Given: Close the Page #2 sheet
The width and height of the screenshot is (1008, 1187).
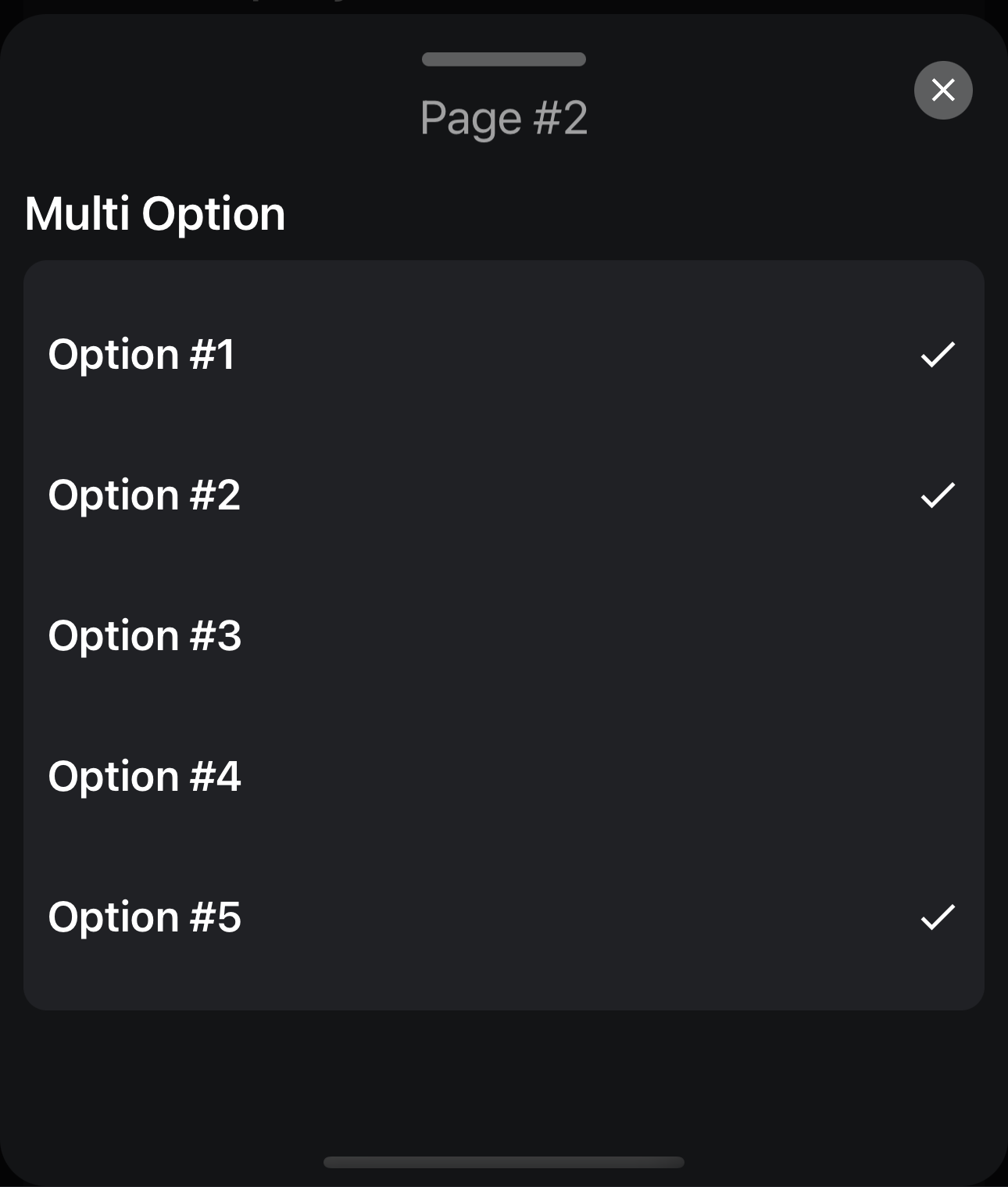Looking at the screenshot, I should pyautogui.click(x=943, y=90).
